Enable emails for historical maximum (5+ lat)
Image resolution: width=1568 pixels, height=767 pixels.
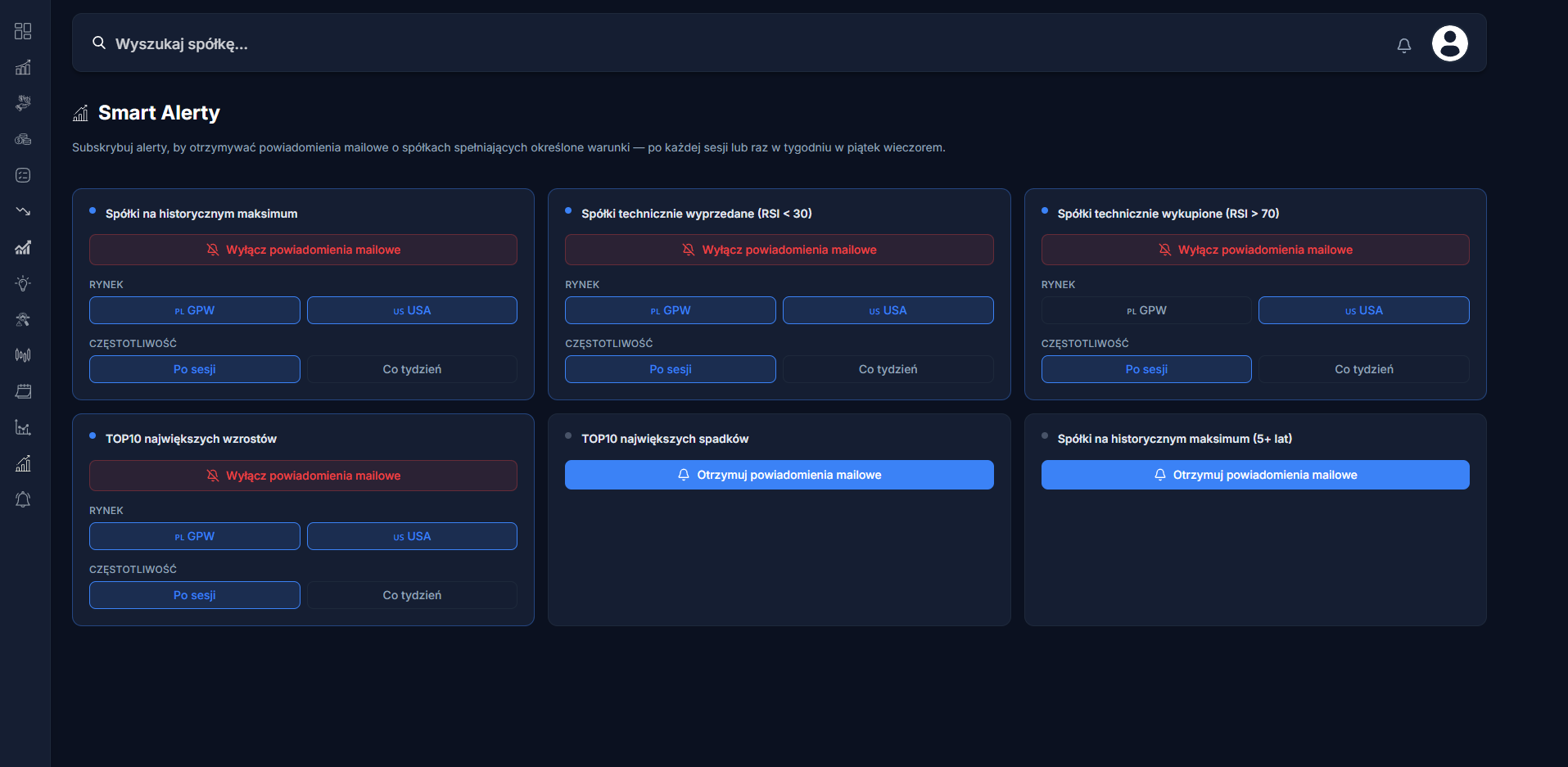coord(1254,475)
